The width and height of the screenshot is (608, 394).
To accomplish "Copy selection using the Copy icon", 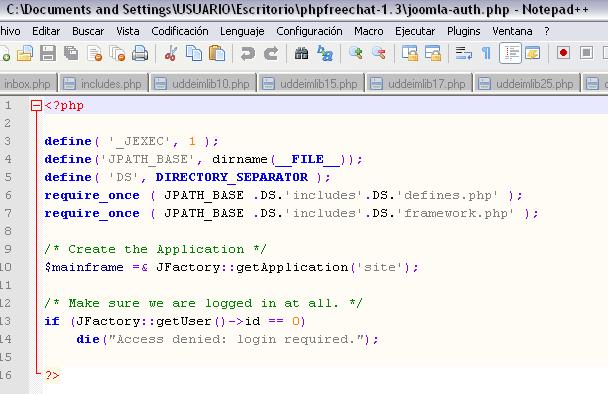I will (x=194, y=53).
